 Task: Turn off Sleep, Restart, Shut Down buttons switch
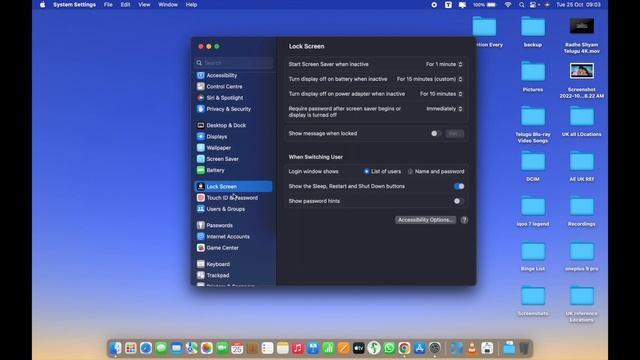459,187
